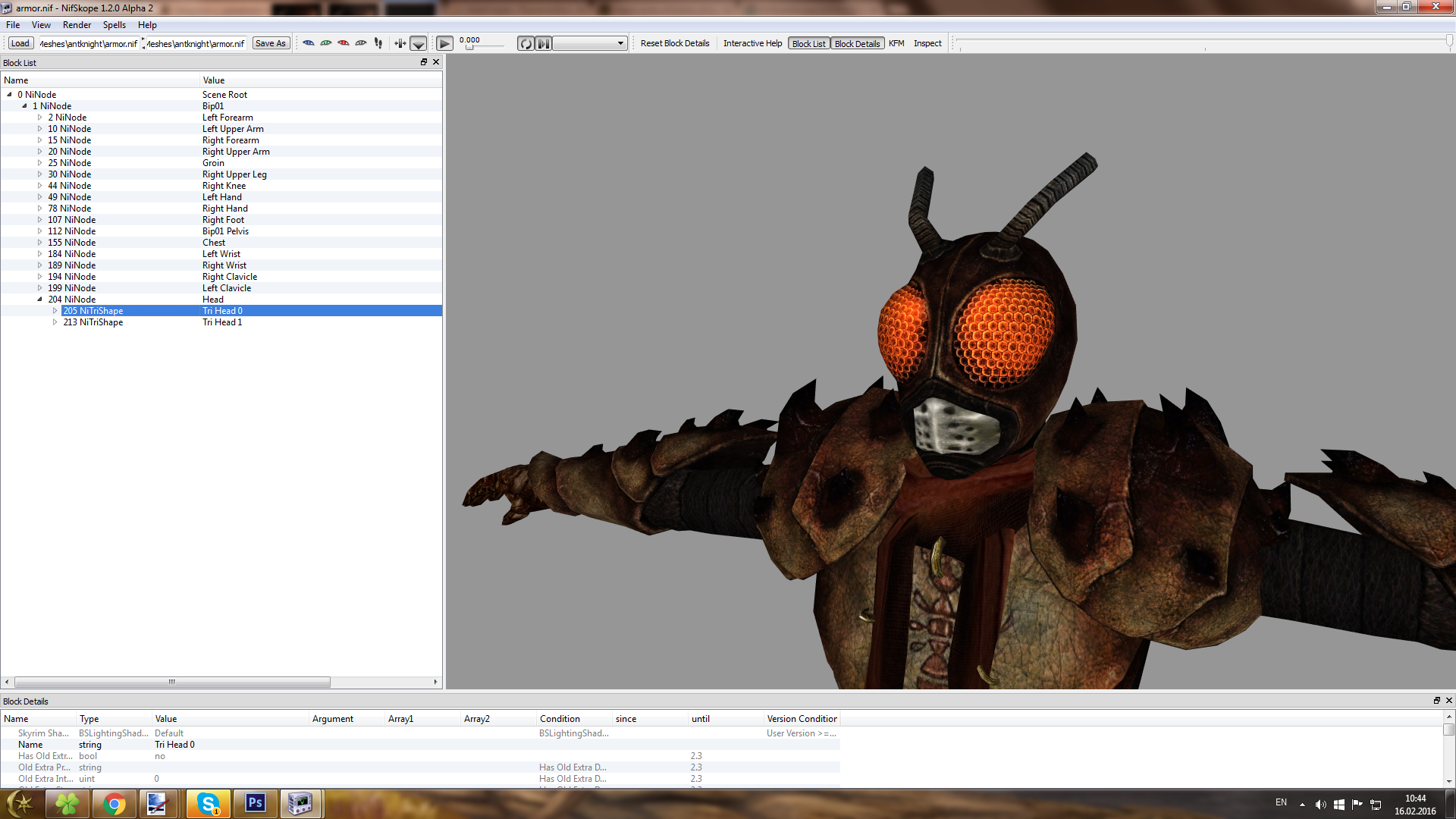
Task: Open the File menu
Action: [x=13, y=25]
